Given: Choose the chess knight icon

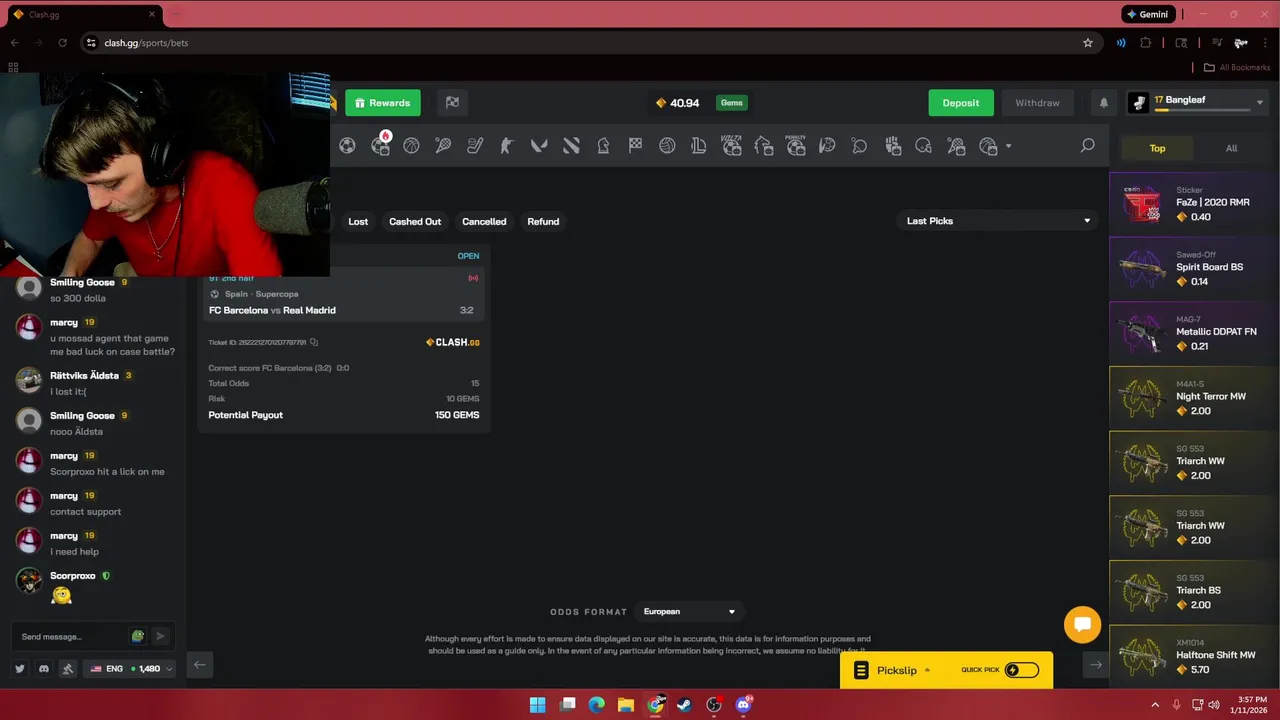Looking at the screenshot, I should coord(603,146).
